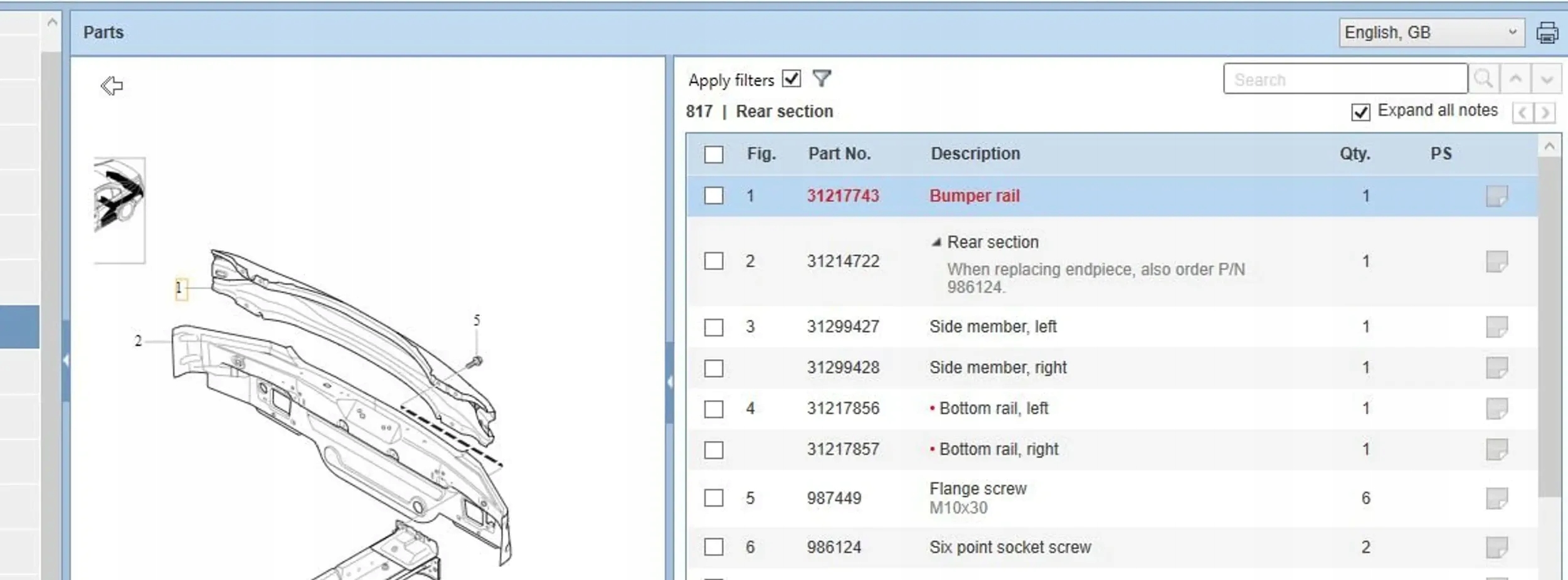Go to next search result arrow
The width and height of the screenshot is (1568, 580).
tap(1547, 79)
